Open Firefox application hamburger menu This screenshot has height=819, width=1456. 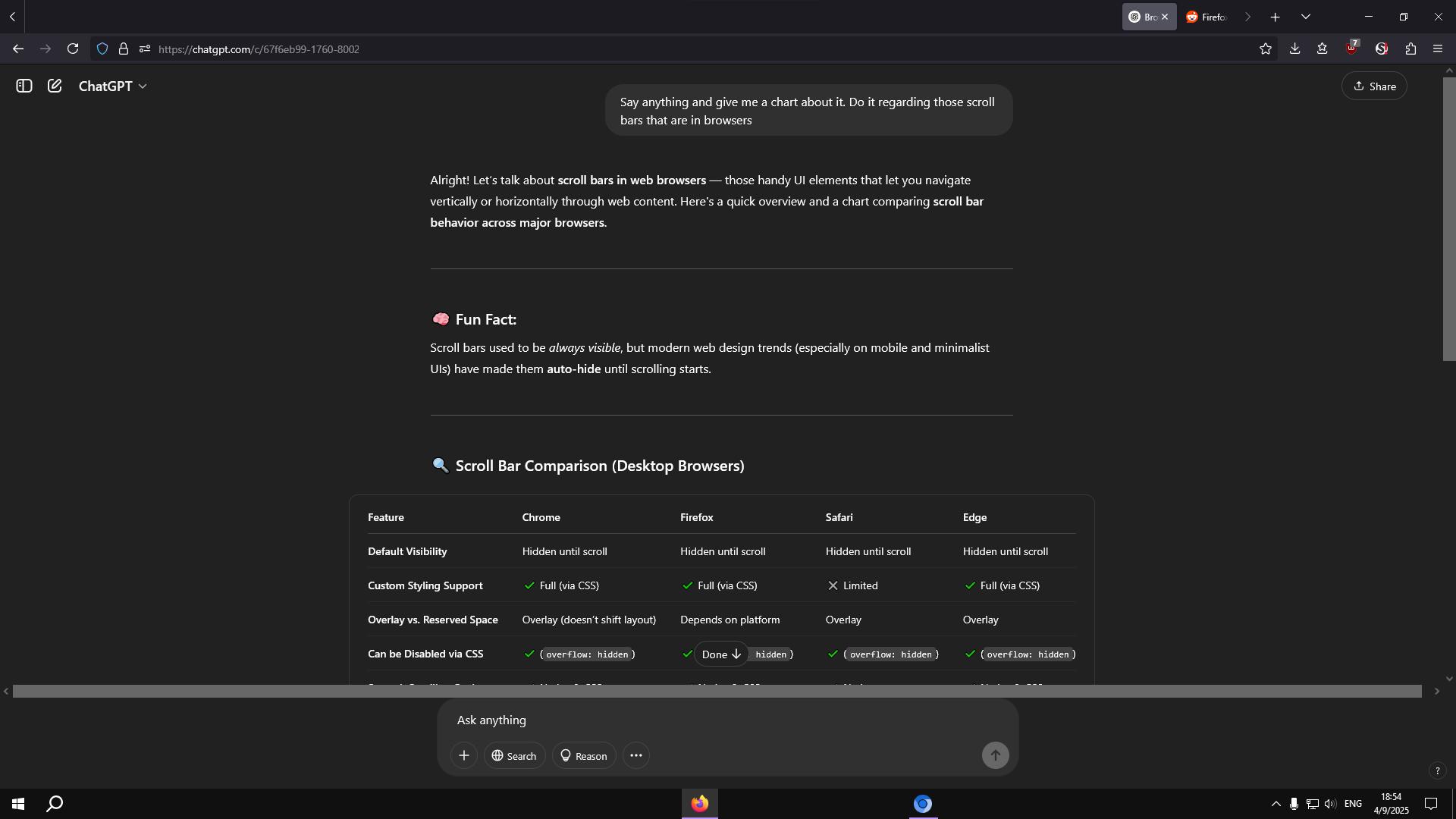click(x=1438, y=49)
